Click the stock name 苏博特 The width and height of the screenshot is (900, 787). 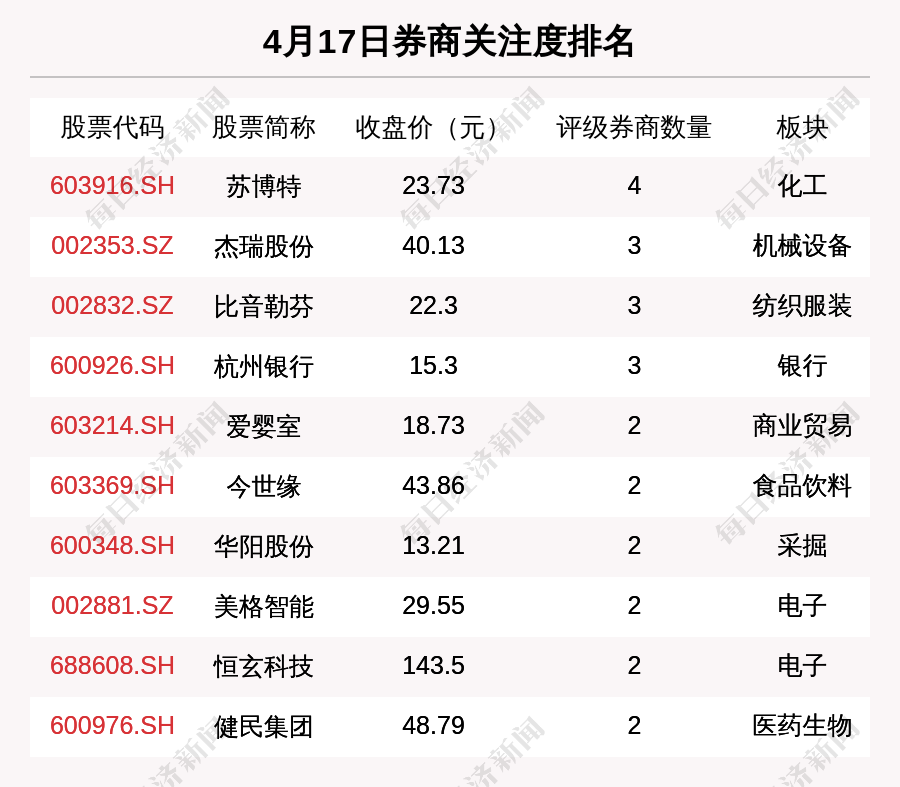coord(263,187)
